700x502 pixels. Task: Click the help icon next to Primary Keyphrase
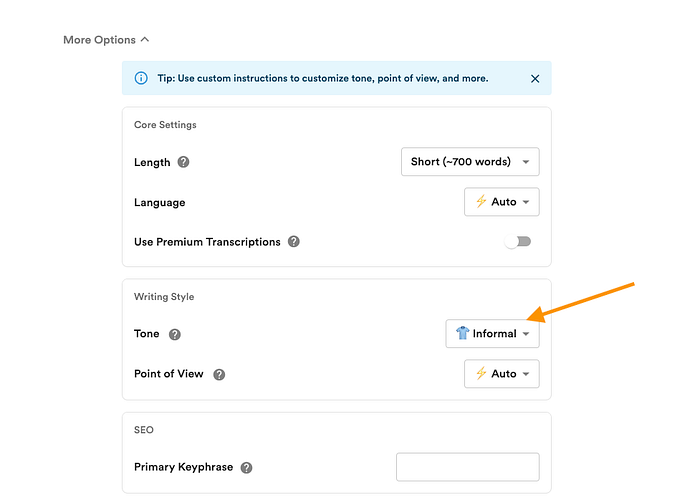(246, 467)
